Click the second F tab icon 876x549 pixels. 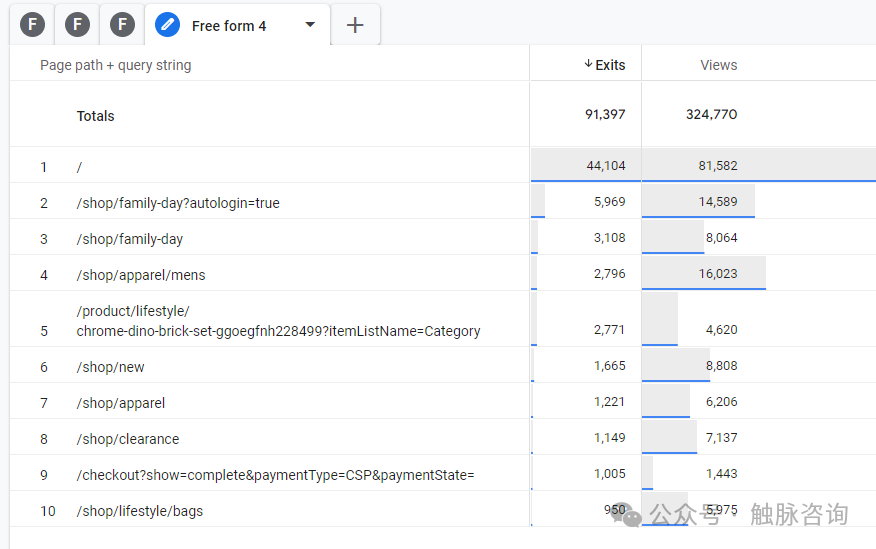pyautogui.click(x=78, y=25)
